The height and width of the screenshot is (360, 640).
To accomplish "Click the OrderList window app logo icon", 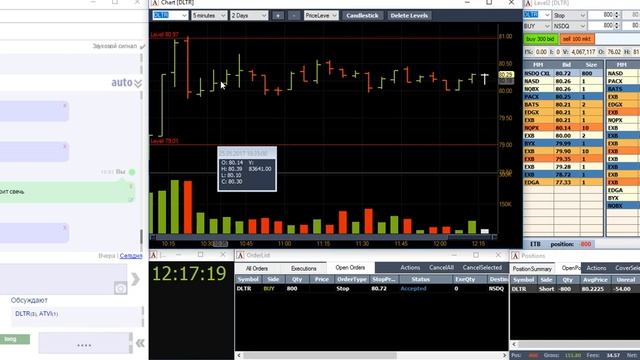I will click(x=240, y=255).
